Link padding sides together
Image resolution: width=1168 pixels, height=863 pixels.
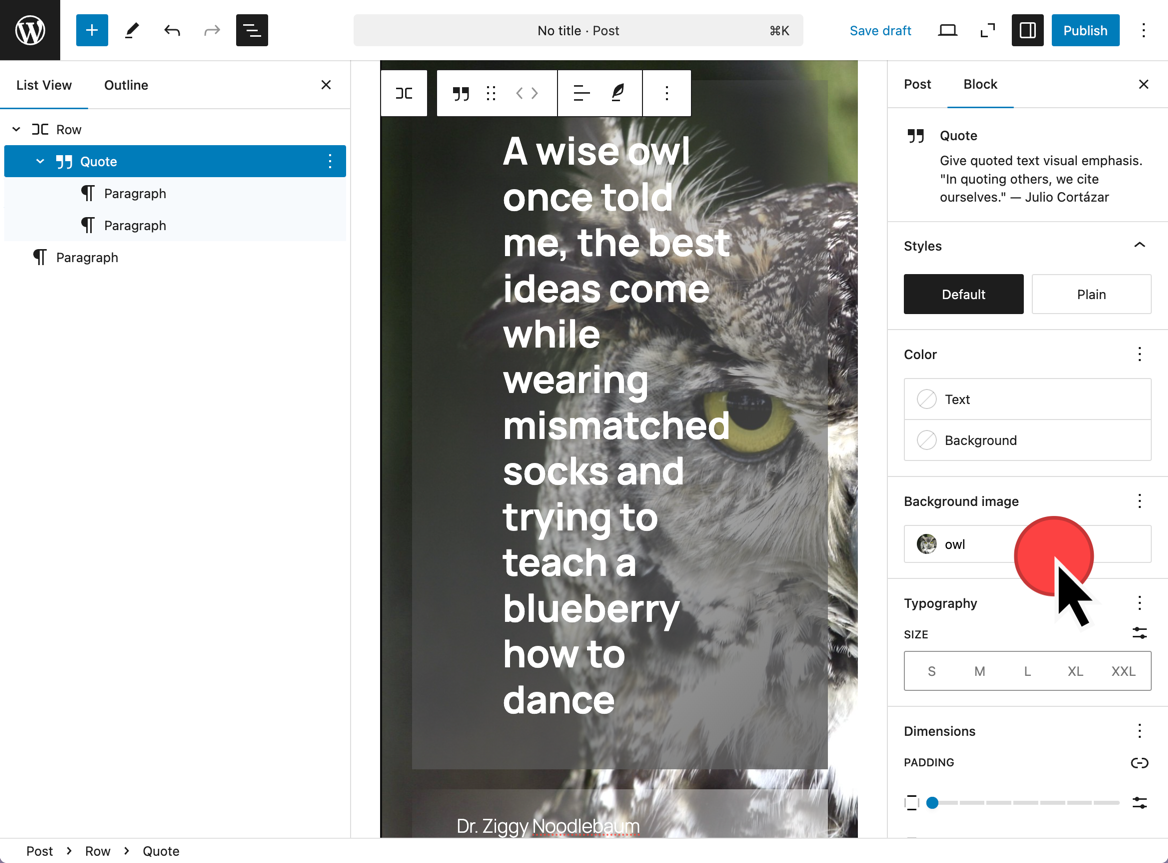click(1139, 763)
